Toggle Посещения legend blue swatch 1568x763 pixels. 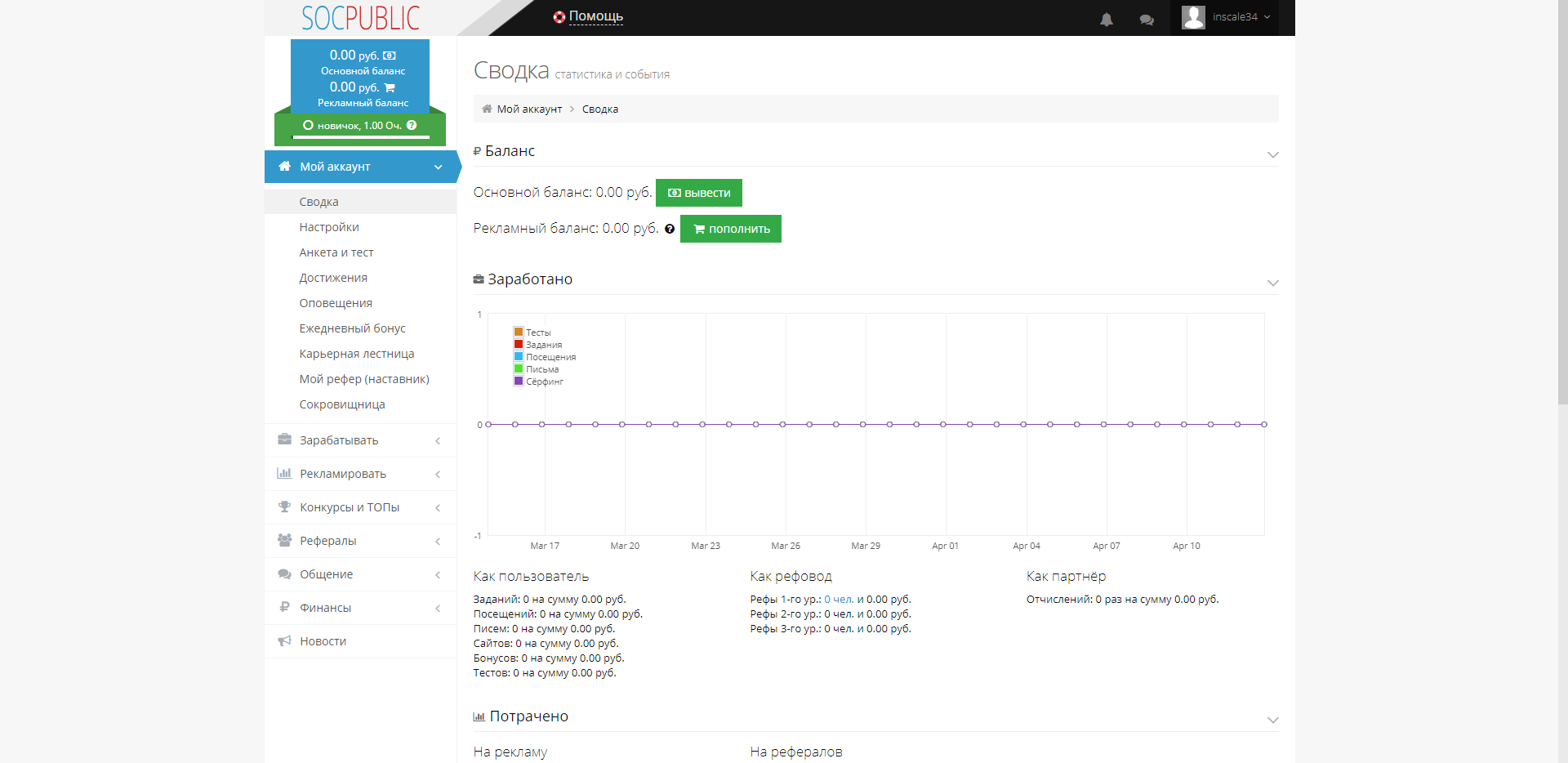coord(519,356)
